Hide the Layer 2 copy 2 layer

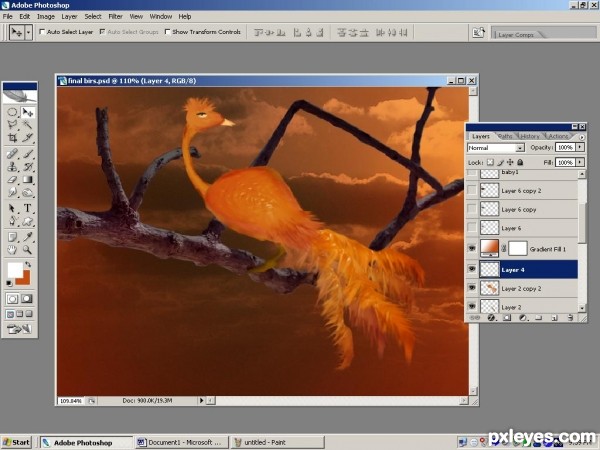click(x=472, y=288)
